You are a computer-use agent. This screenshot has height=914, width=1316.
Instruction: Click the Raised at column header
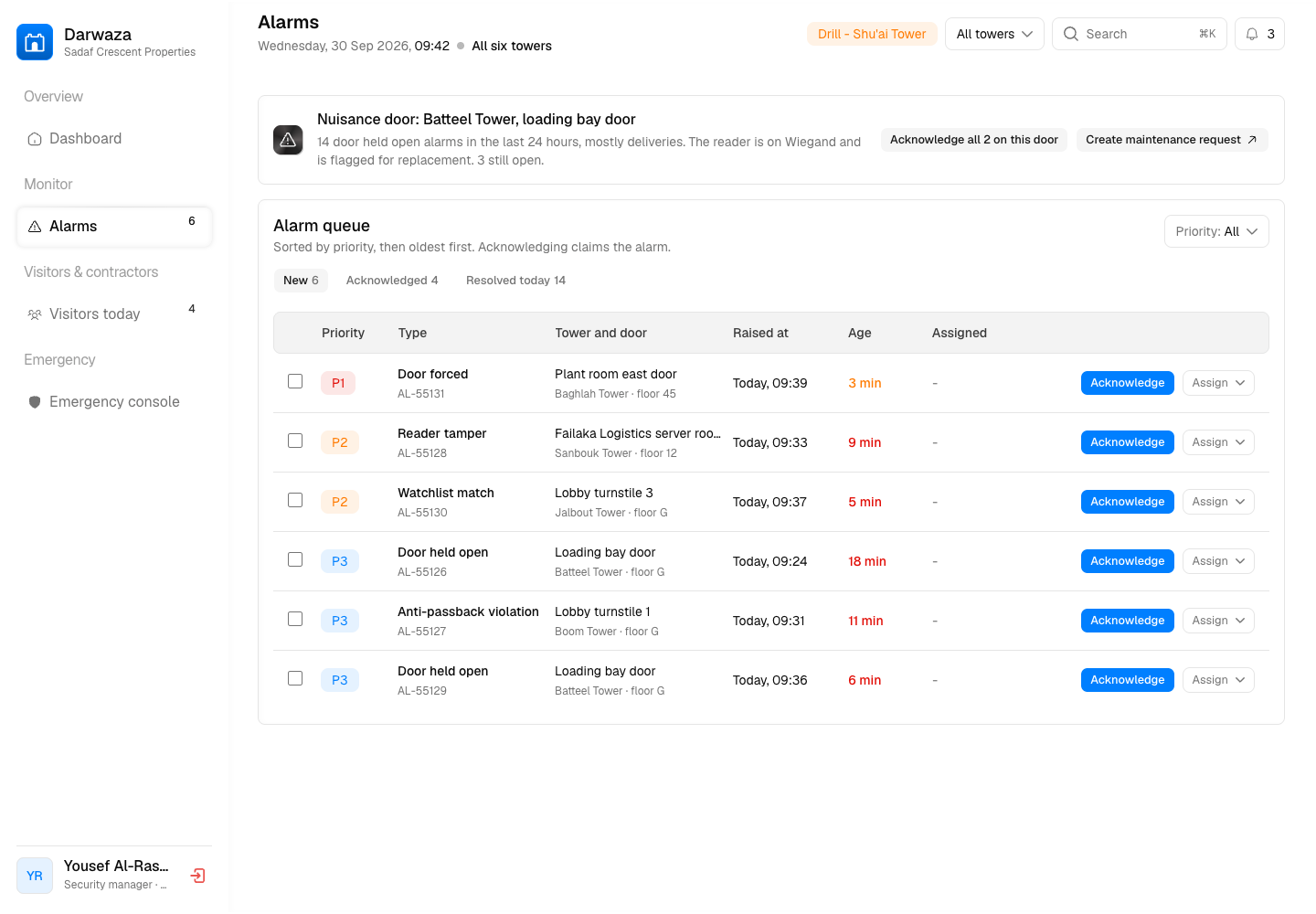(760, 333)
